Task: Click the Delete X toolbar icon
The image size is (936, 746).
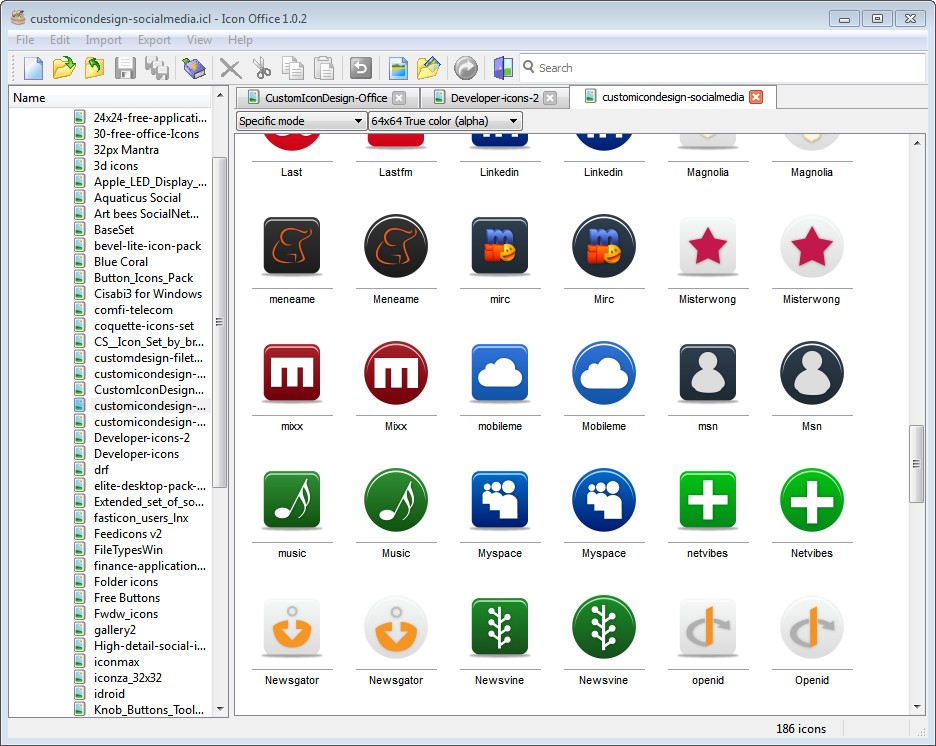Action: point(231,68)
